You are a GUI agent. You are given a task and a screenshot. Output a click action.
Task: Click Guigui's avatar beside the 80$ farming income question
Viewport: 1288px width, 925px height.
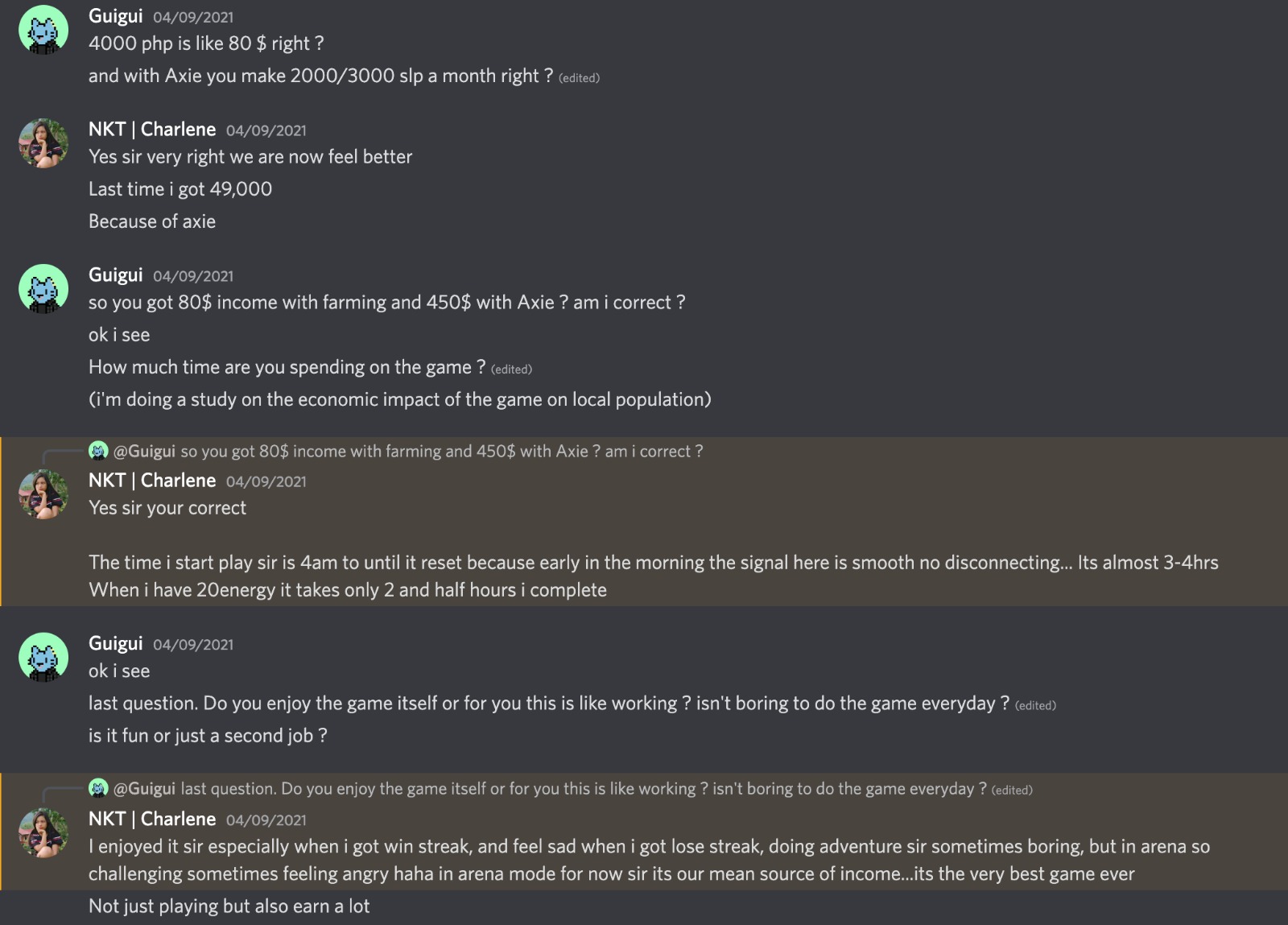(43, 288)
